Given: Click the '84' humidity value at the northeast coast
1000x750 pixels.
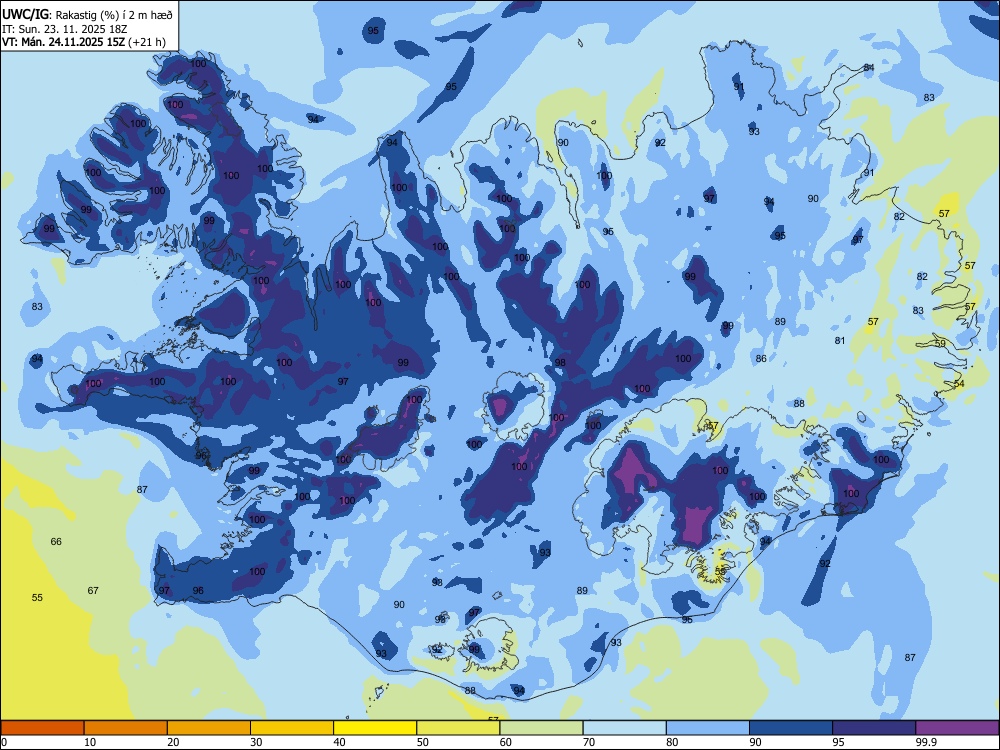Looking at the screenshot, I should coord(869,68).
